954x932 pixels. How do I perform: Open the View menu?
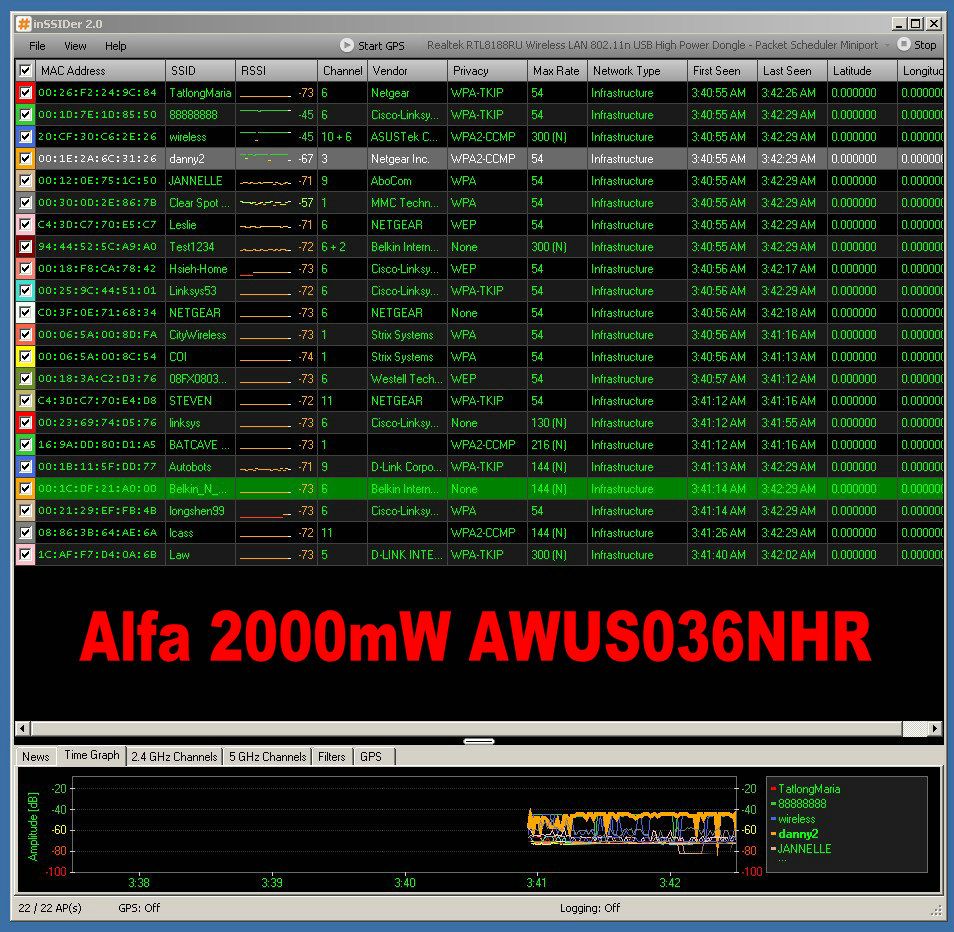pos(75,46)
